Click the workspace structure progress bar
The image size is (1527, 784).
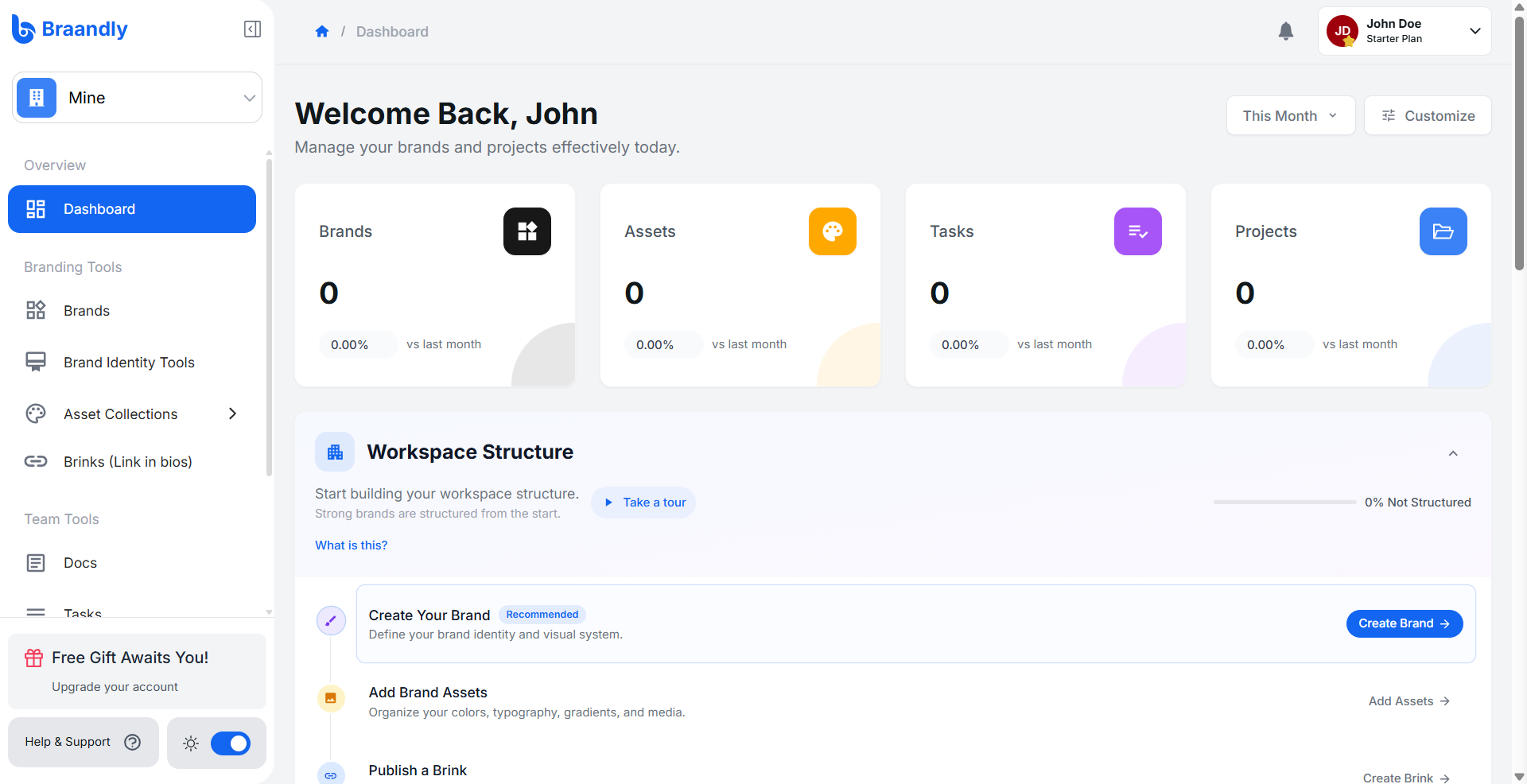click(1284, 503)
